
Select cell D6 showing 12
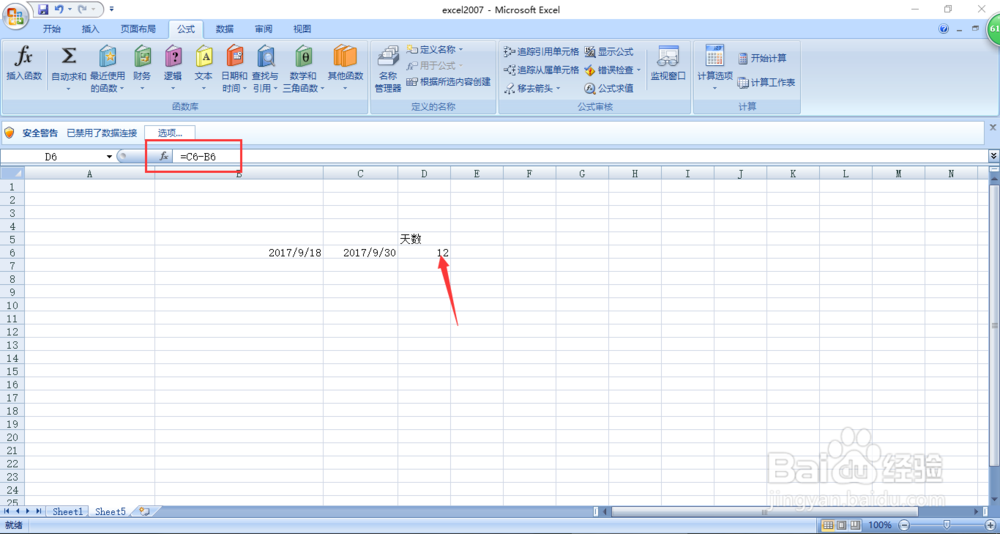click(x=424, y=253)
